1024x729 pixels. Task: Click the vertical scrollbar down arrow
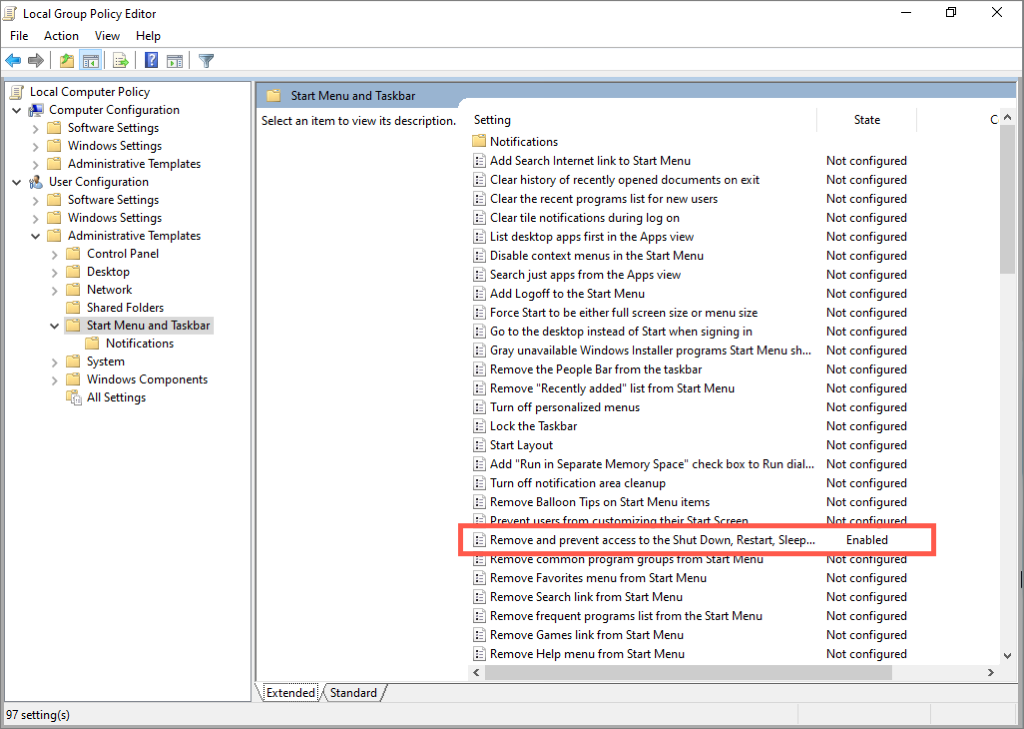coord(1008,655)
